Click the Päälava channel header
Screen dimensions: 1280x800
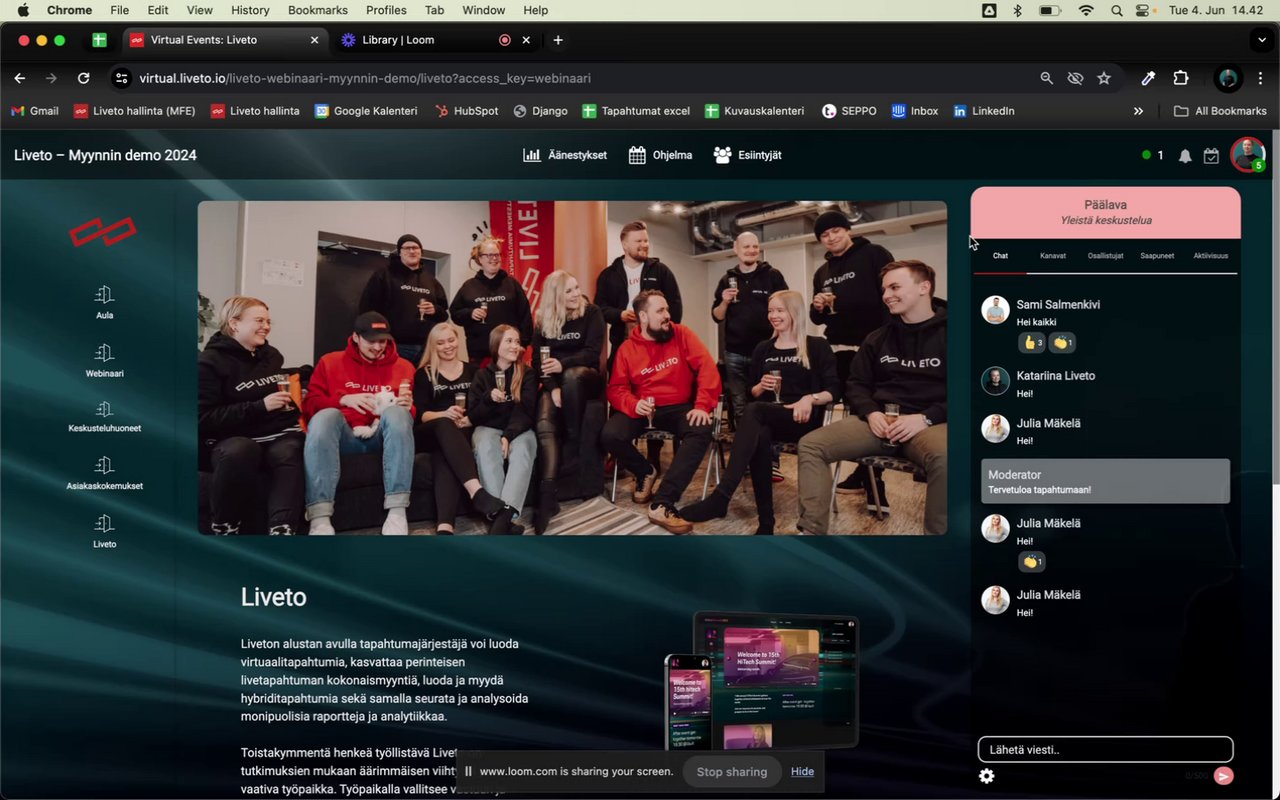coord(1105,212)
